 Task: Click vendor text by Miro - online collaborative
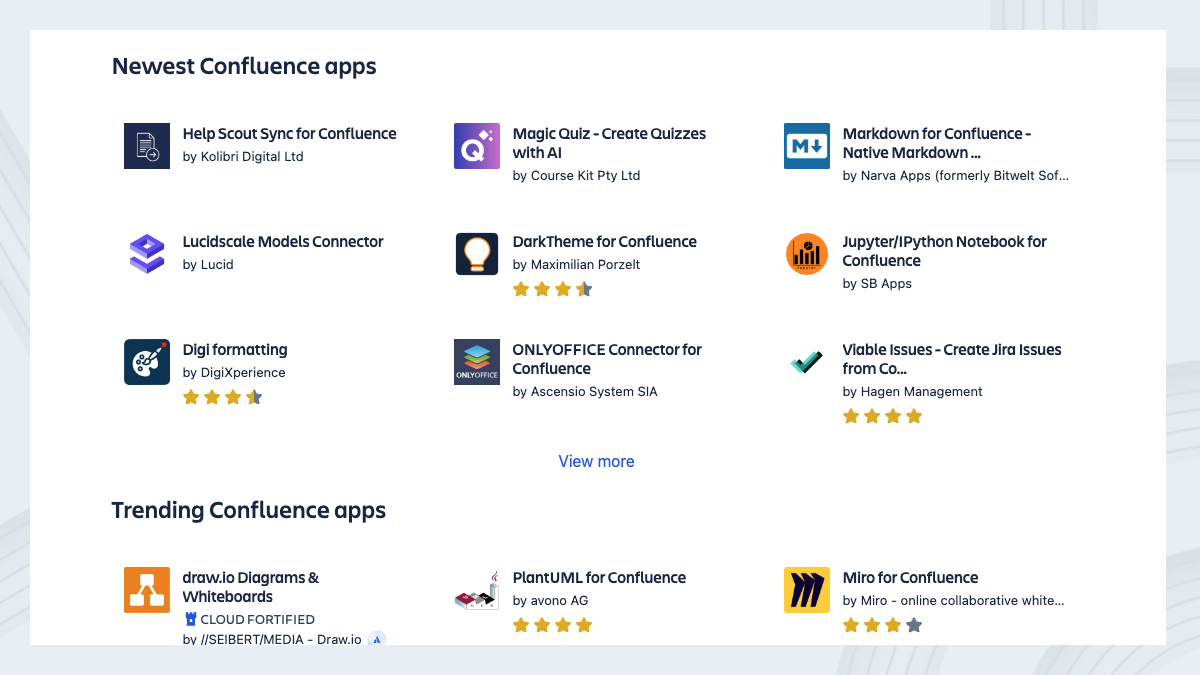(x=954, y=601)
